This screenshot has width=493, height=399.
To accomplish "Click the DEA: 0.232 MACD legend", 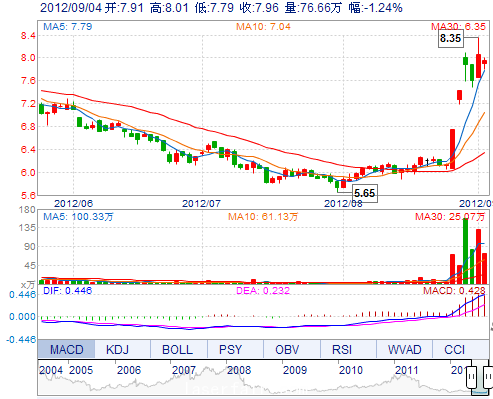I will [x=263, y=290].
